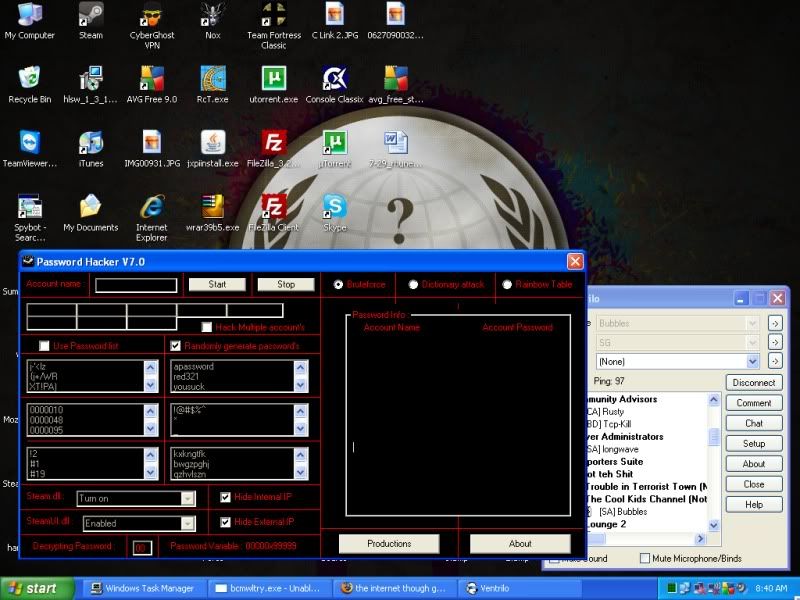Open Ventrilo Setup button
Image resolution: width=800 pixels, height=600 pixels.
point(754,443)
